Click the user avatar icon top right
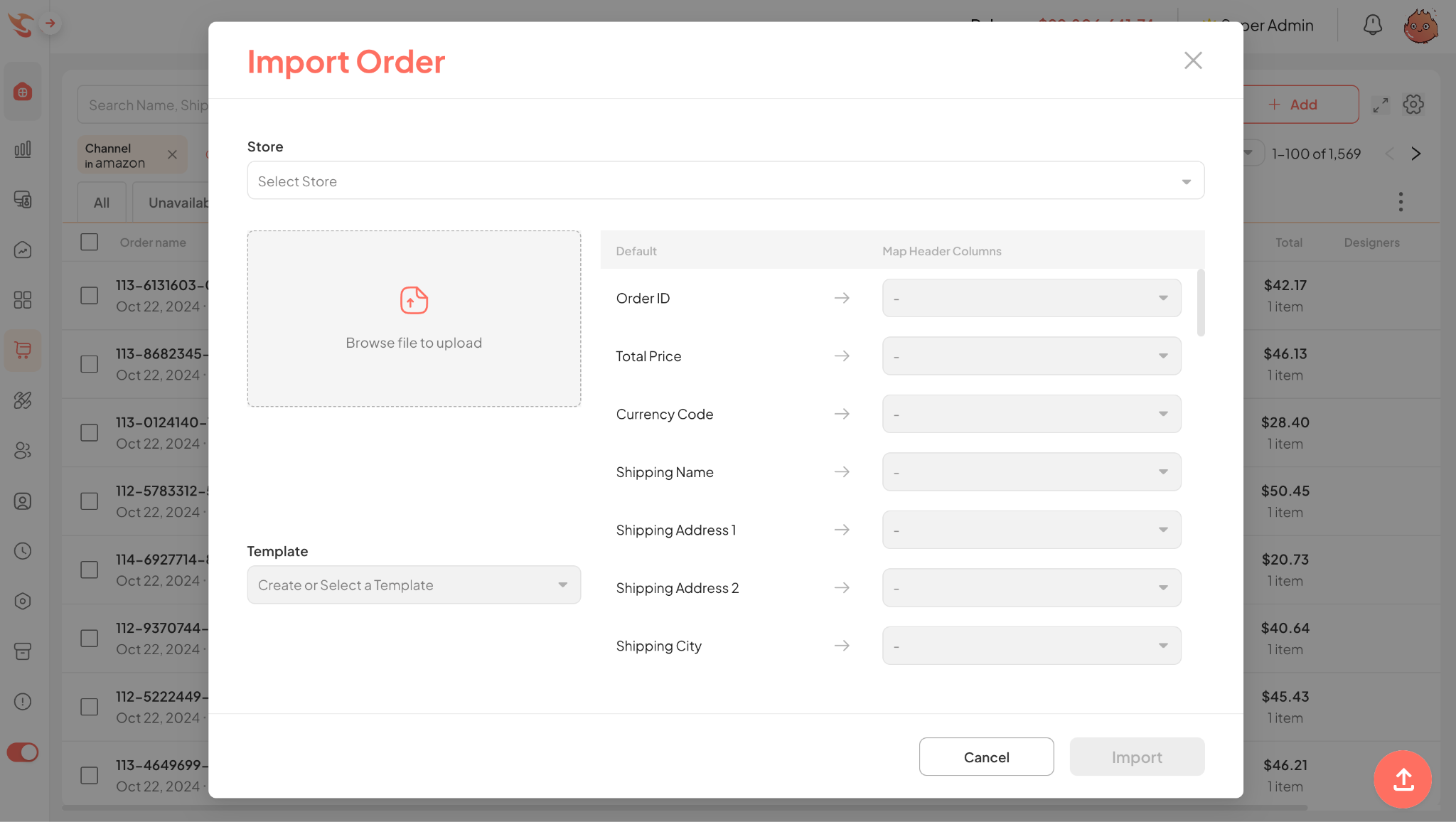1456x822 pixels. 1420,24
